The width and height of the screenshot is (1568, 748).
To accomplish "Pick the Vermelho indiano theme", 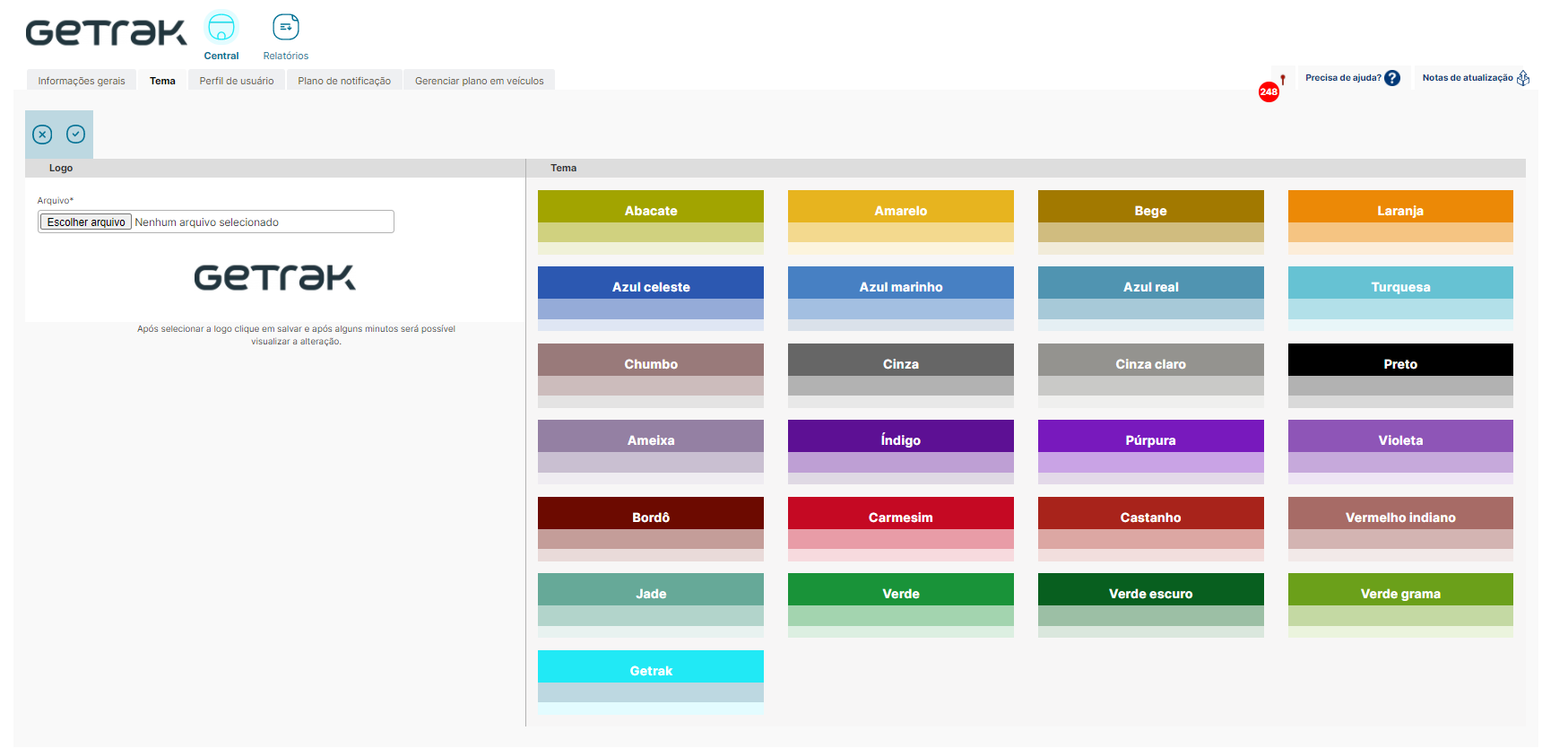I will (x=1400, y=529).
